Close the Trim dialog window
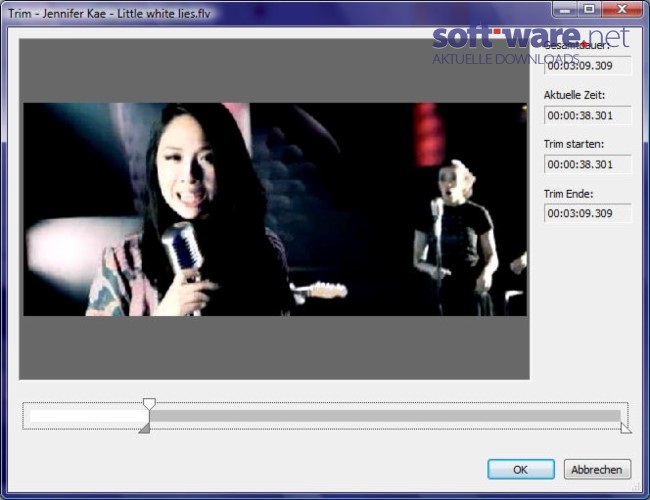This screenshot has width=650, height=500. click(x=622, y=9)
